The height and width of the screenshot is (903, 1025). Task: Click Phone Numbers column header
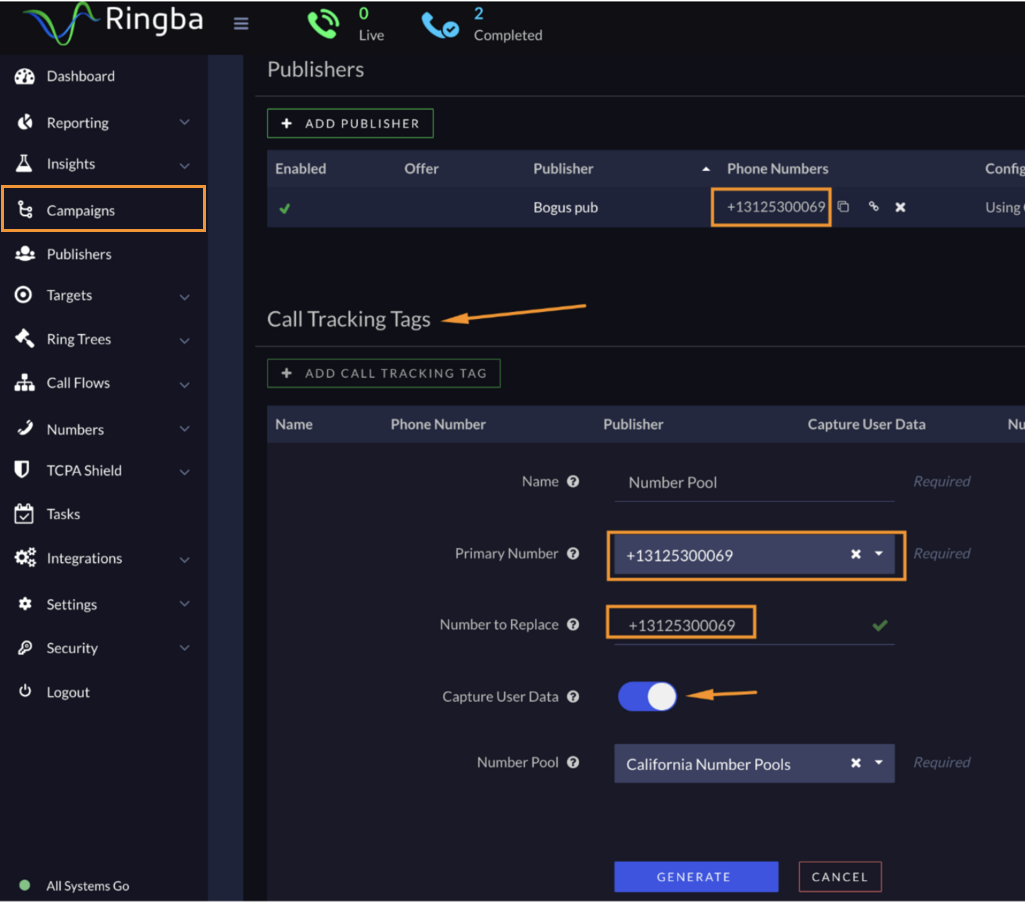(778, 169)
